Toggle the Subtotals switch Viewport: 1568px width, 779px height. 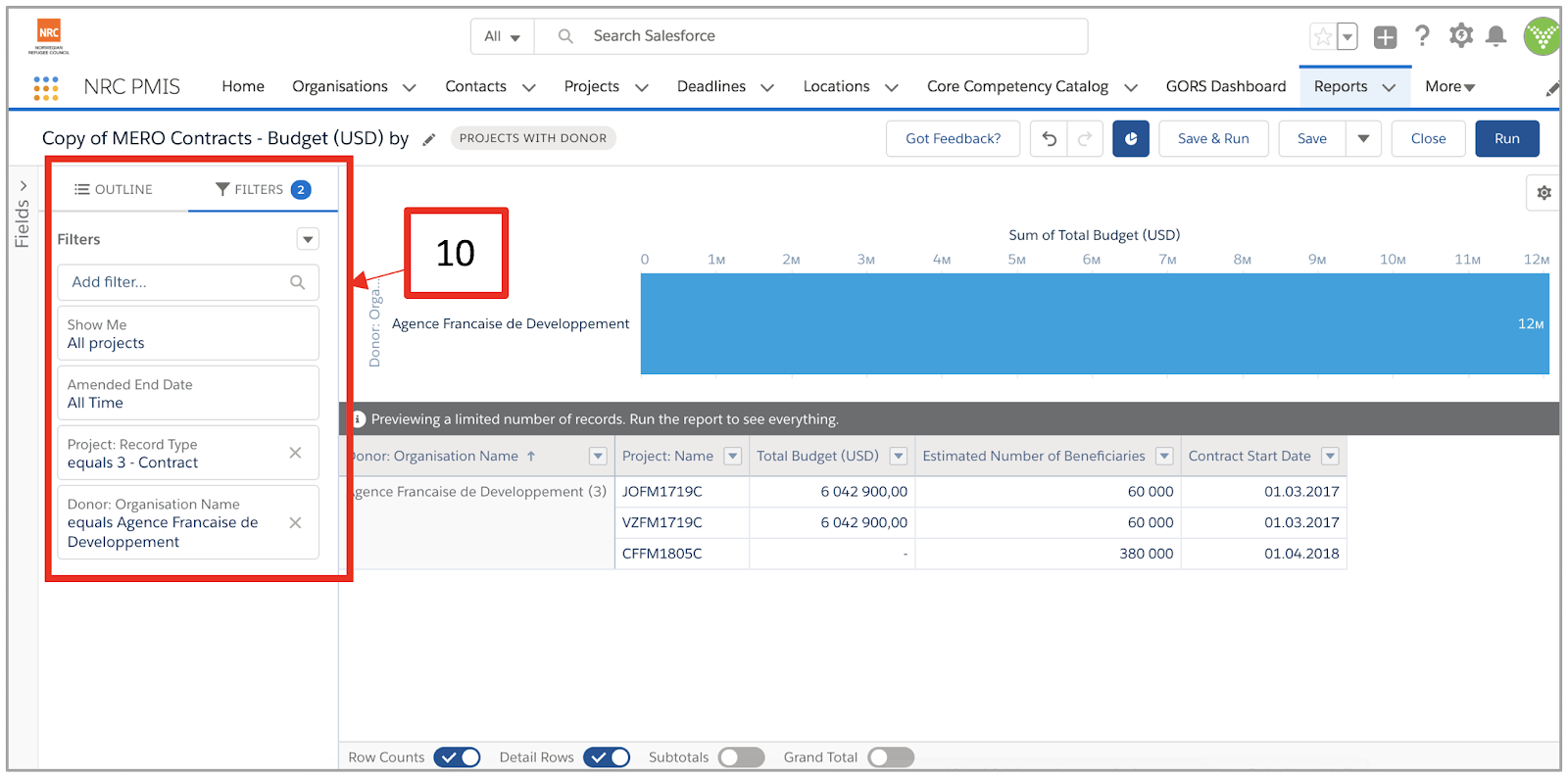pyautogui.click(x=741, y=757)
